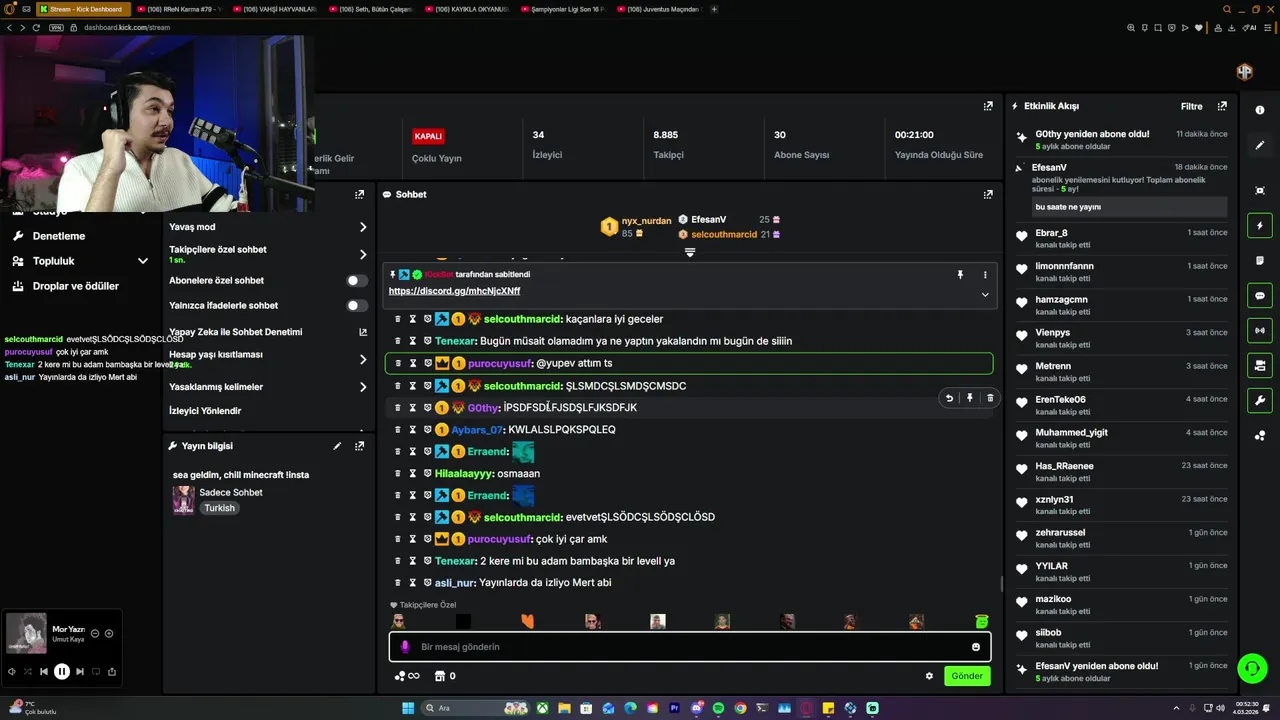Viewport: 1280px width, 720px height.
Task: Pop out the Sohbet chat panel
Action: point(988,194)
